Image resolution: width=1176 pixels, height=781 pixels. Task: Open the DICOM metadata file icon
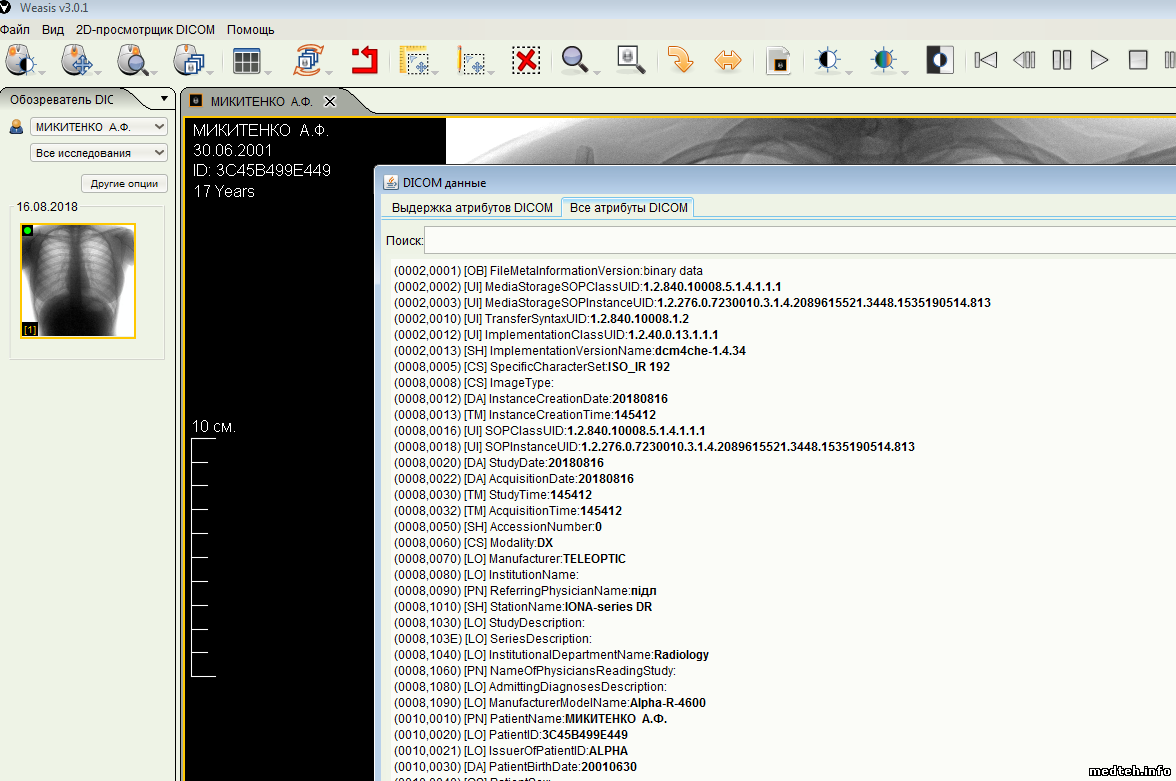[779, 61]
